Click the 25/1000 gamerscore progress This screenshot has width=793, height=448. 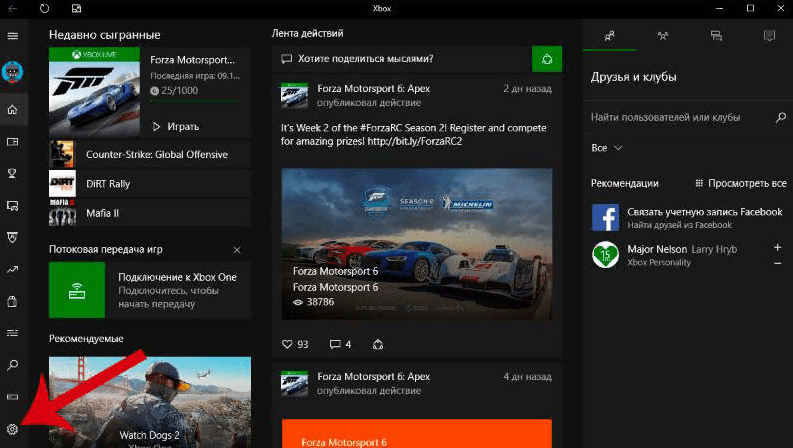coord(174,91)
